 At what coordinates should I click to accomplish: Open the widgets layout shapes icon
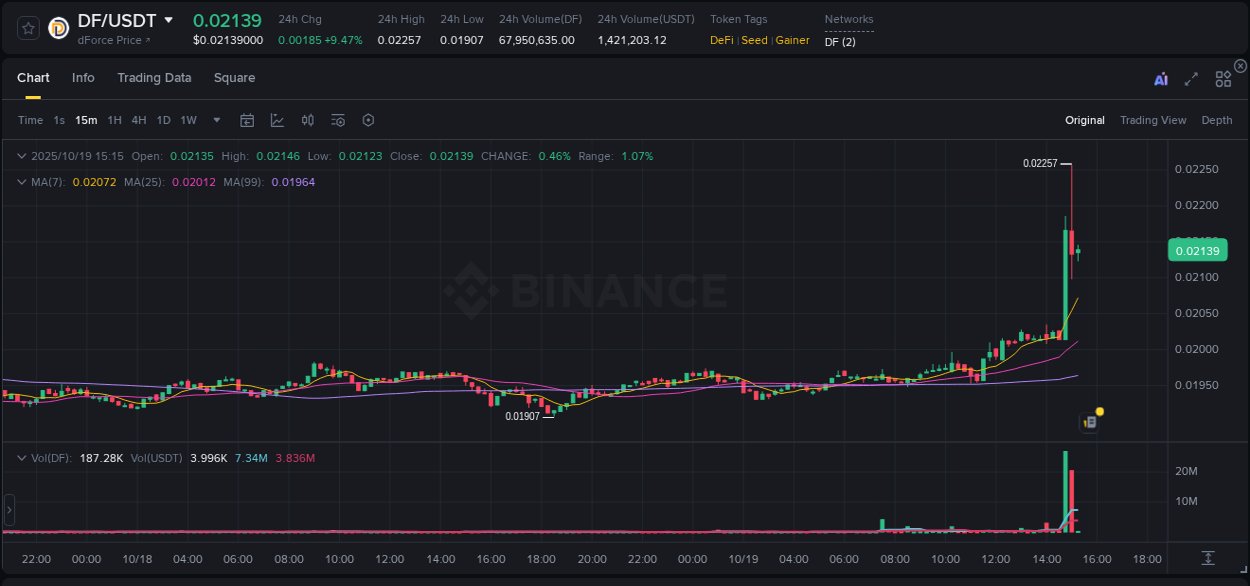pyautogui.click(x=1223, y=78)
